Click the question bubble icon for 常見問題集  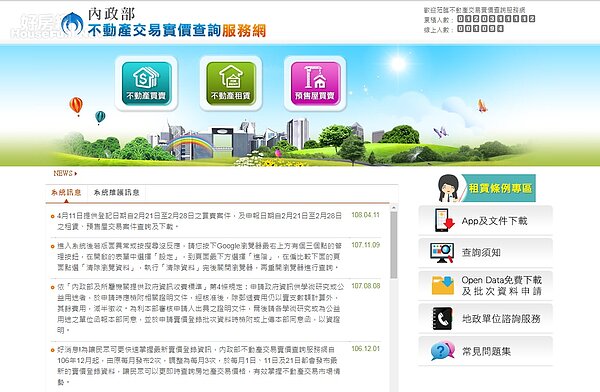pyautogui.click(x=442, y=351)
